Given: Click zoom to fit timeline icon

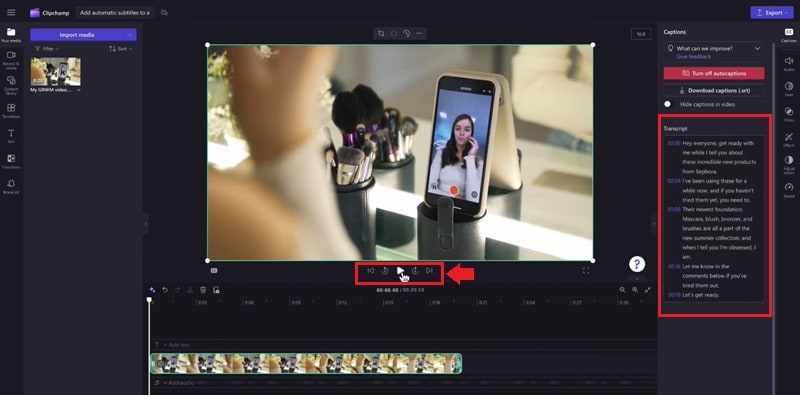Looking at the screenshot, I should (647, 290).
